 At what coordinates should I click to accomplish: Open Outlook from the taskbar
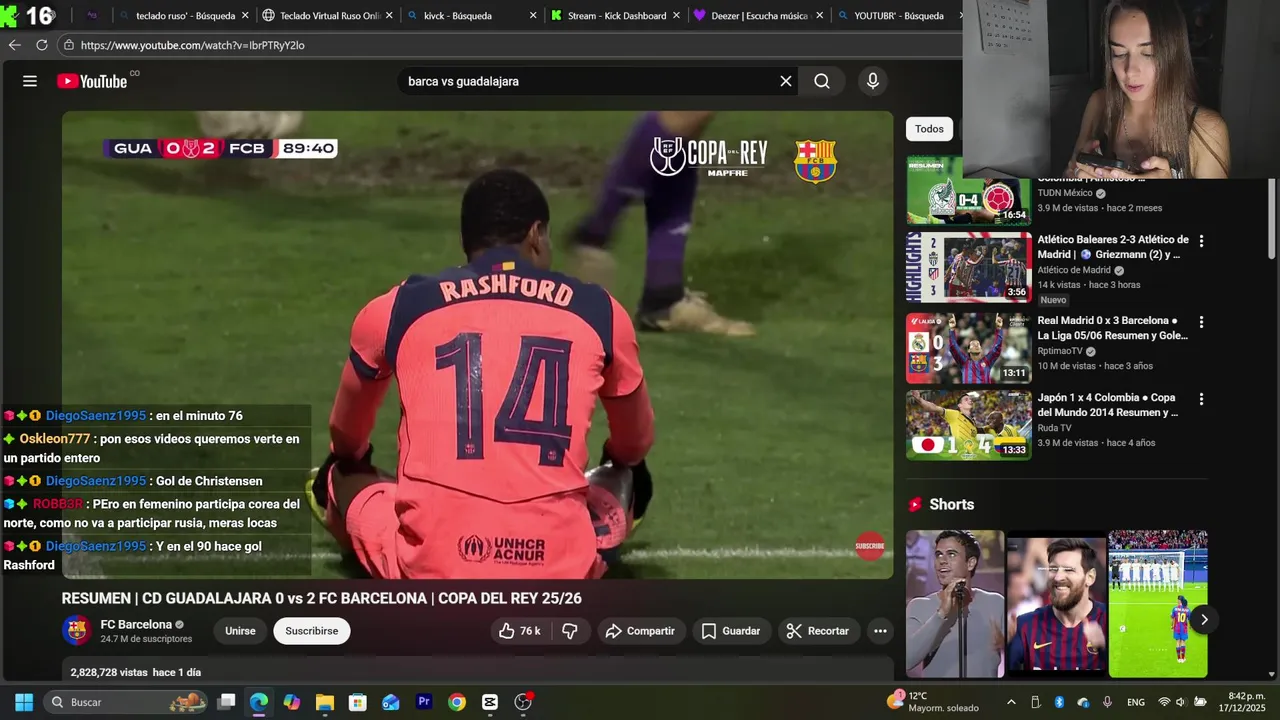tap(391, 702)
